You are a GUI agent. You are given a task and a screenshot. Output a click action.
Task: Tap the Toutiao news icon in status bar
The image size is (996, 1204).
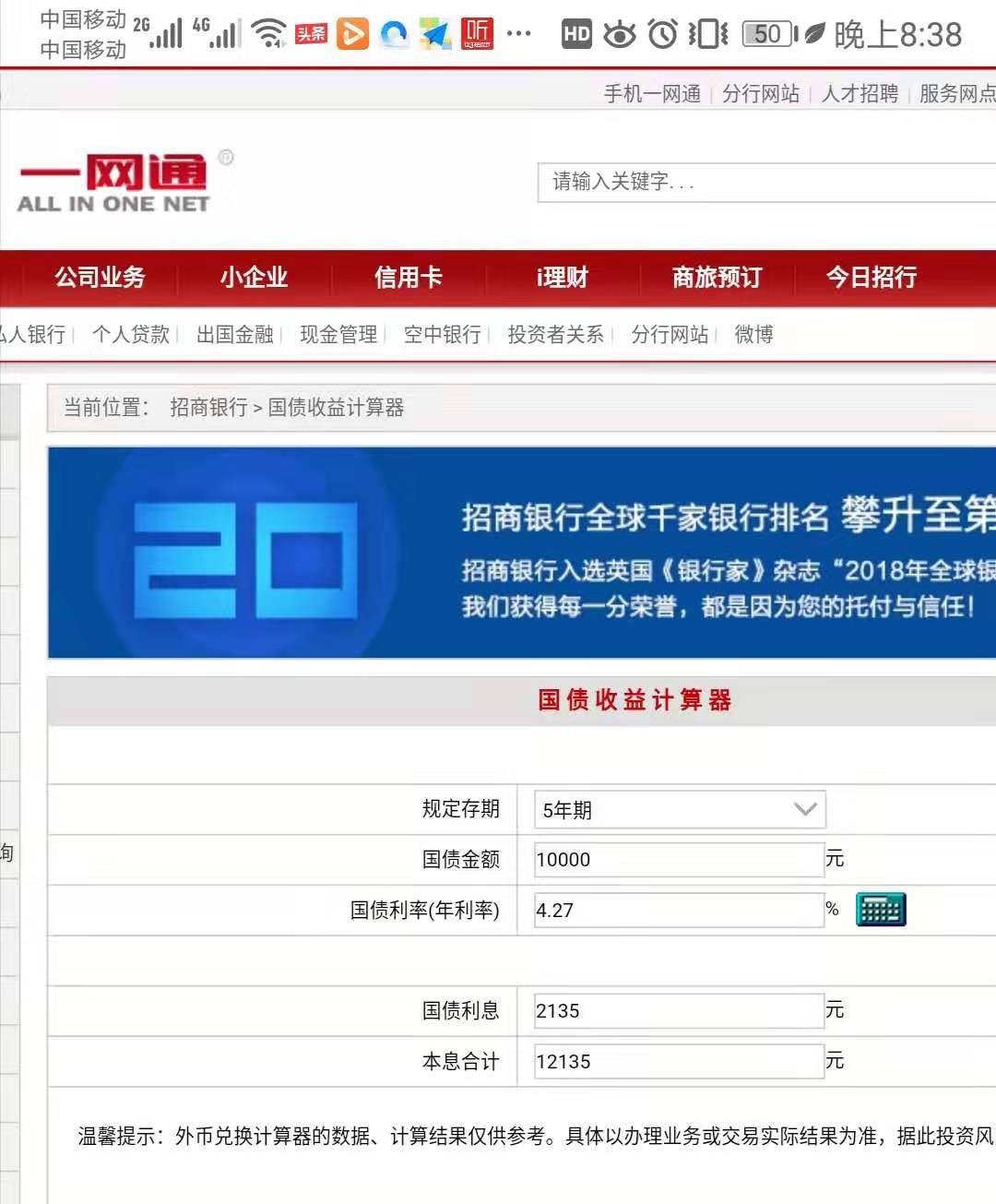pos(311,32)
